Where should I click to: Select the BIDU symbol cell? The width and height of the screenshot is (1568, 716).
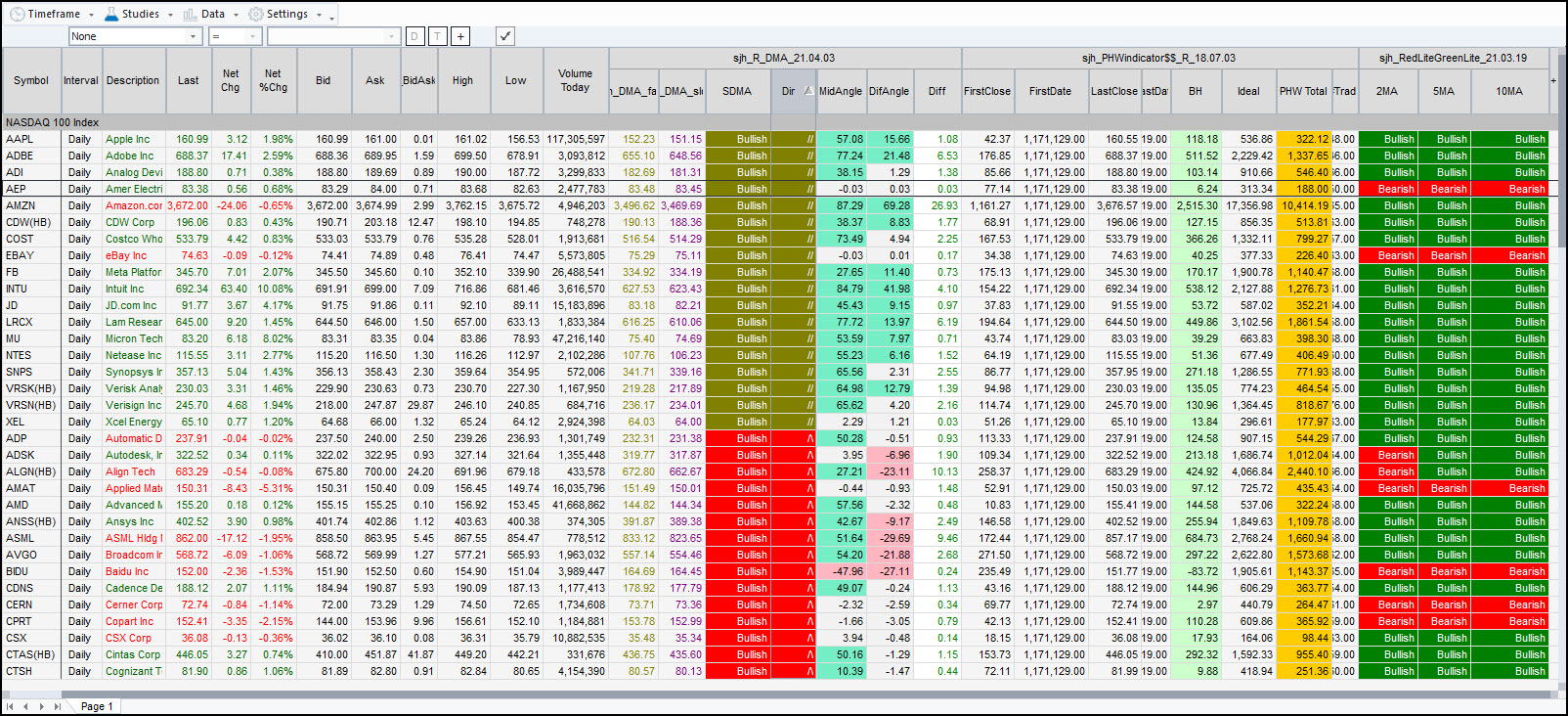[x=31, y=571]
